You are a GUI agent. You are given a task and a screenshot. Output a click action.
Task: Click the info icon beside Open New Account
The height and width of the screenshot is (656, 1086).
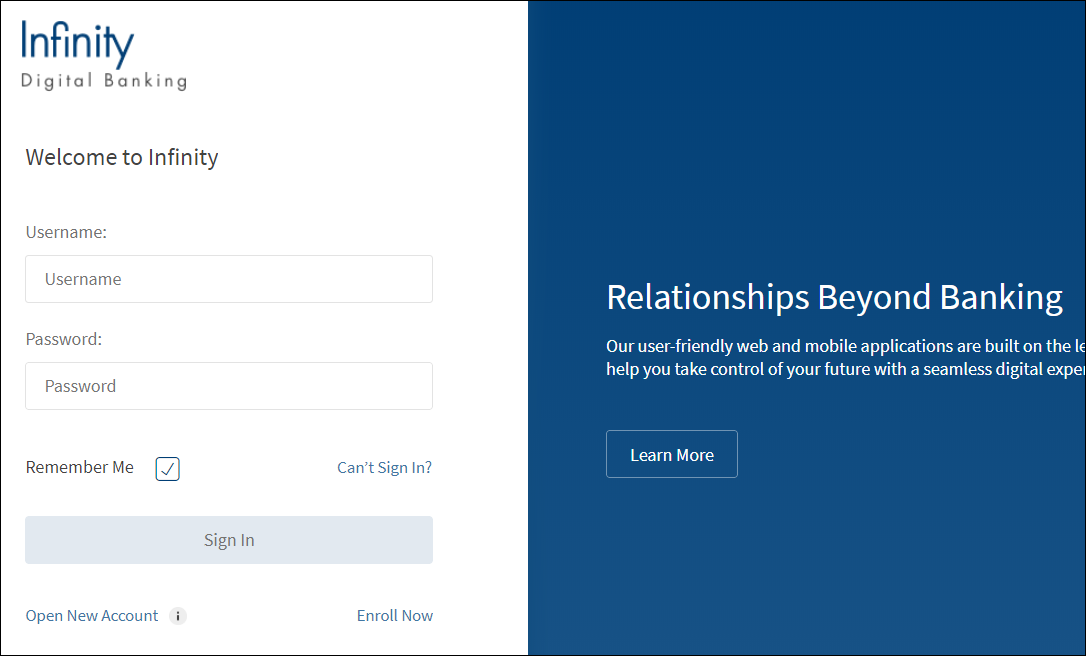pyautogui.click(x=178, y=616)
